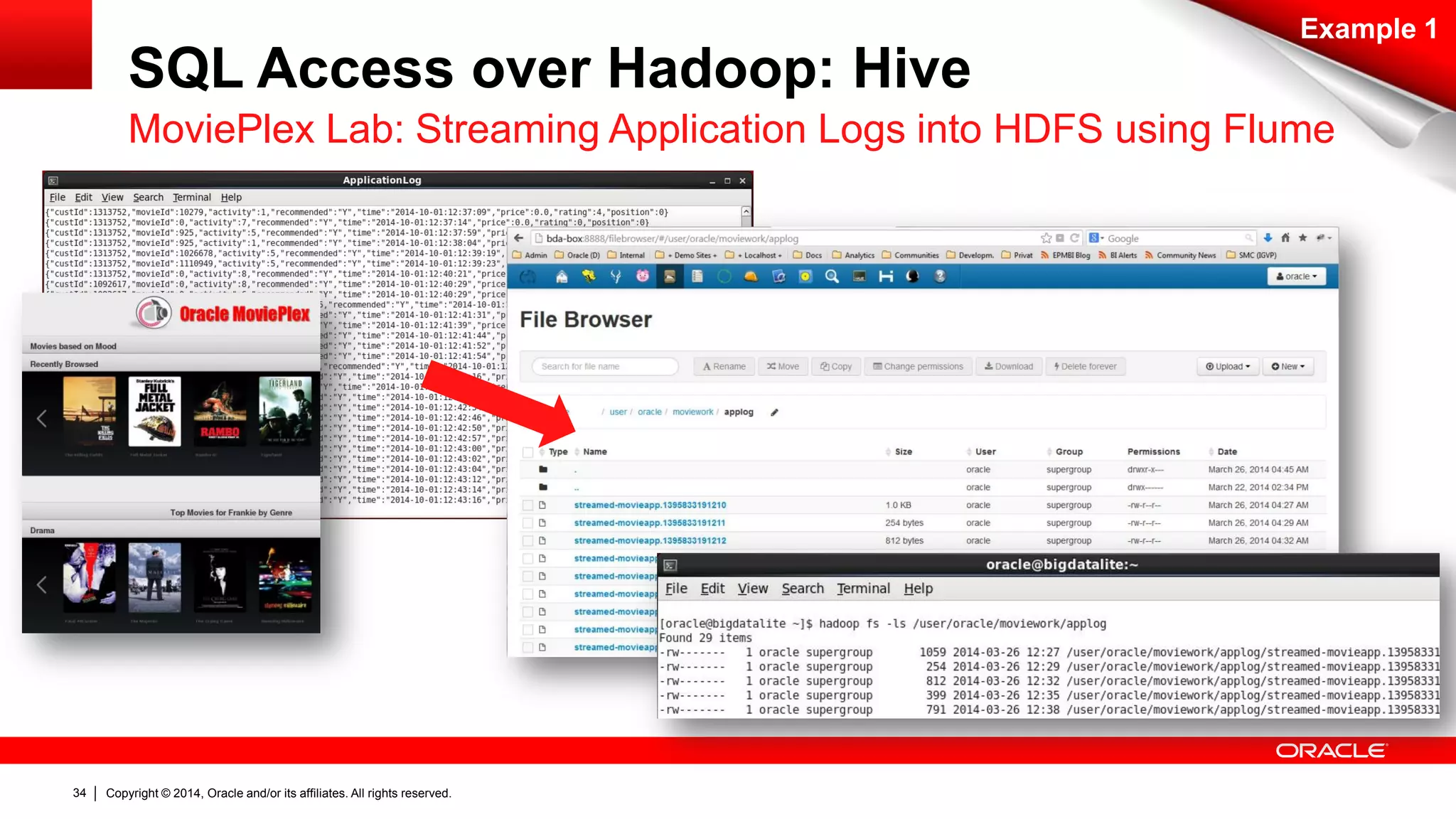Expand the Upload dropdown

click(1228, 367)
